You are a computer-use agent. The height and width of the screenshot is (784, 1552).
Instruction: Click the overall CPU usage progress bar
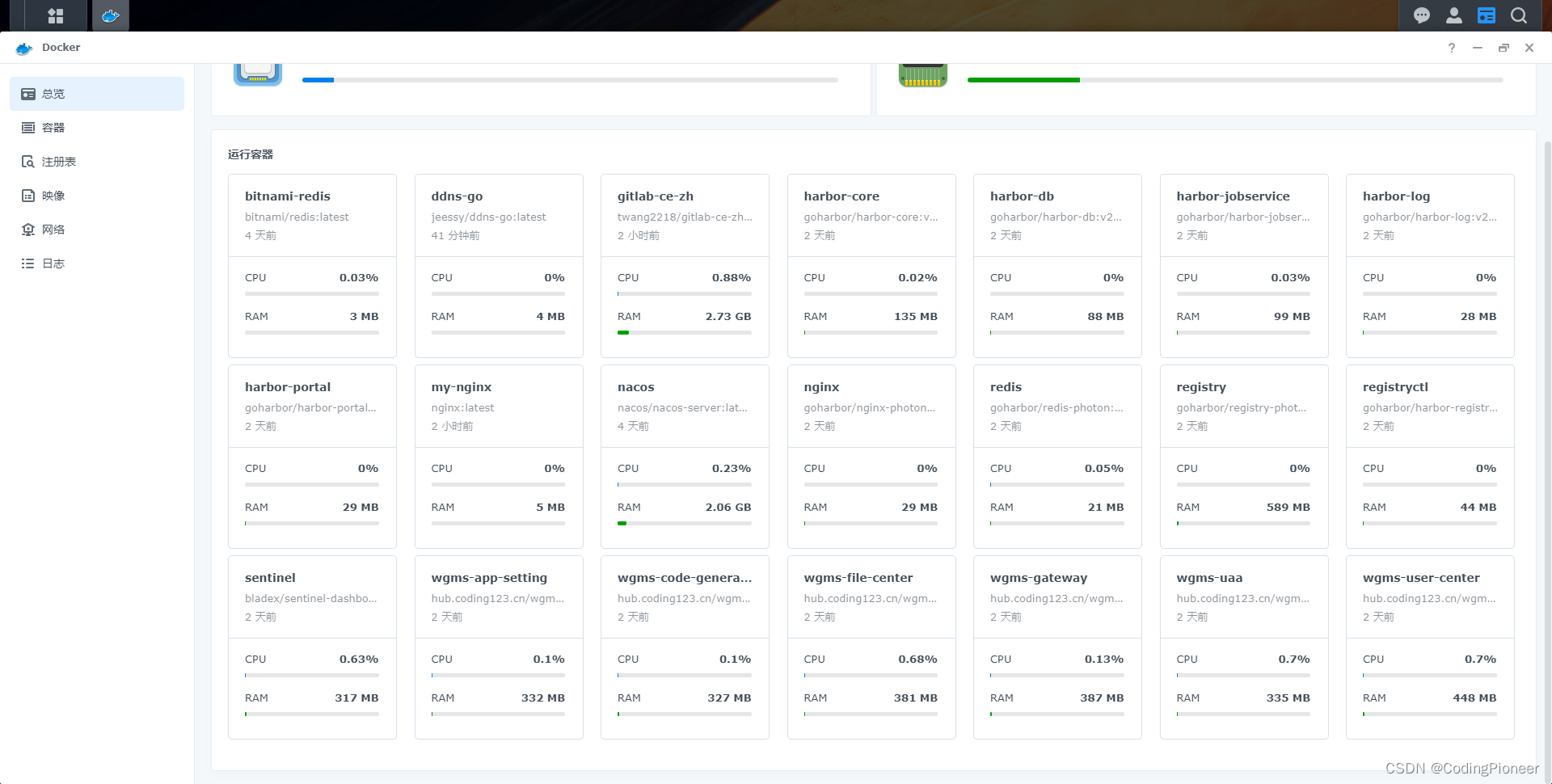coord(570,80)
